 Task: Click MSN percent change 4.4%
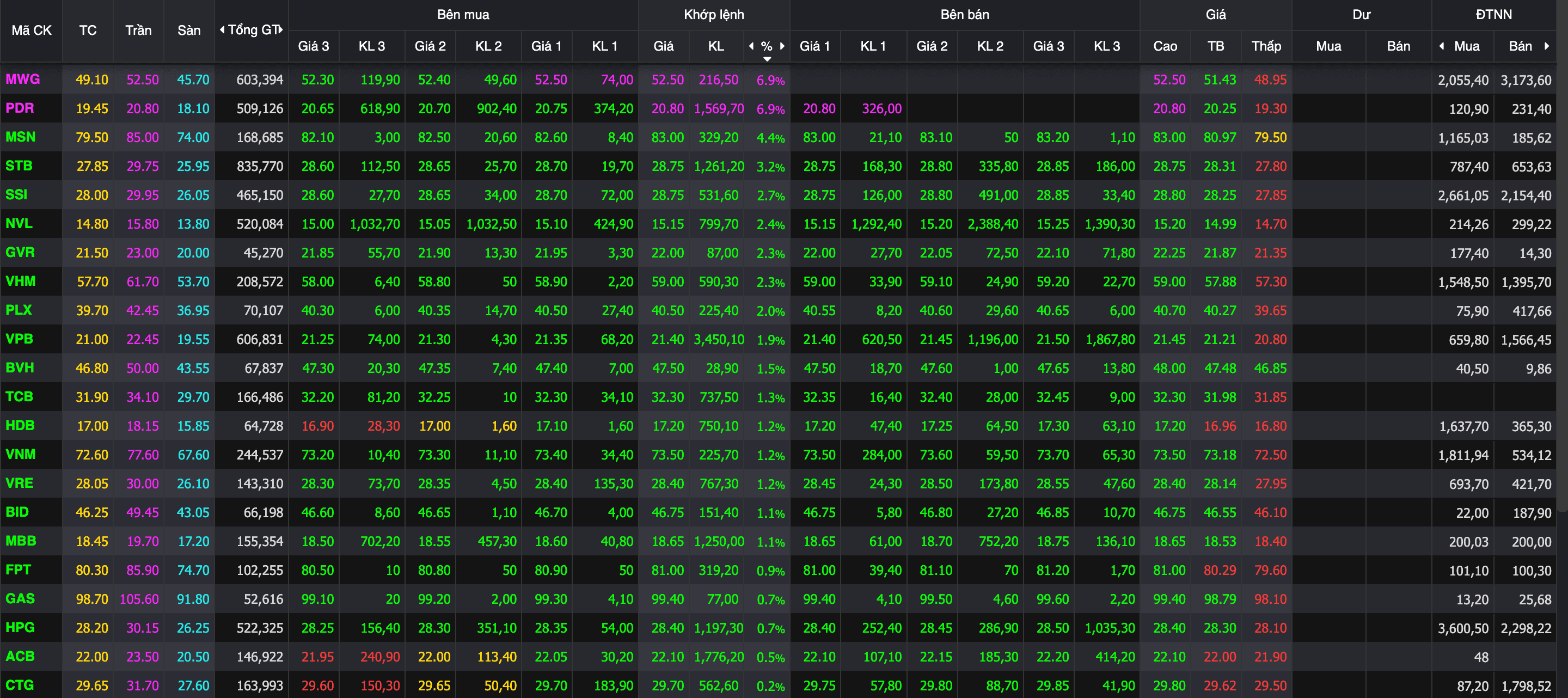click(770, 138)
